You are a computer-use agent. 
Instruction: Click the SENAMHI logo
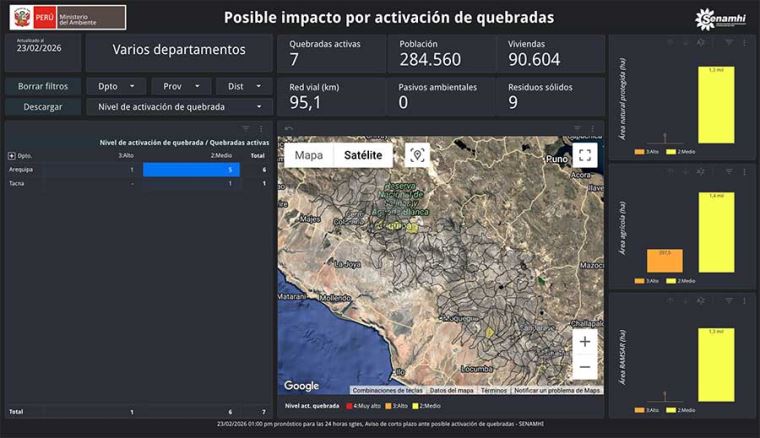719,17
